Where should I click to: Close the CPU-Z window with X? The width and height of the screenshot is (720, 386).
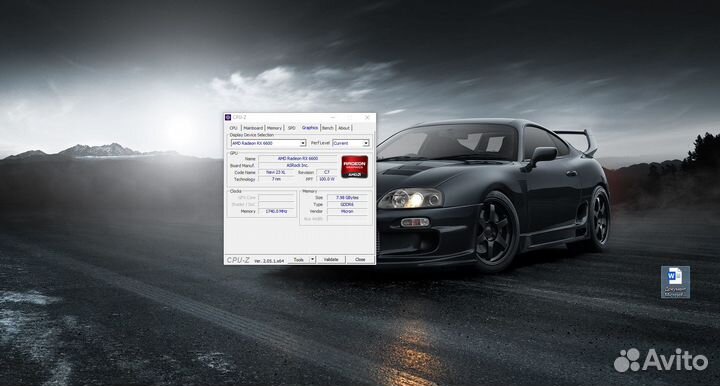click(367, 117)
